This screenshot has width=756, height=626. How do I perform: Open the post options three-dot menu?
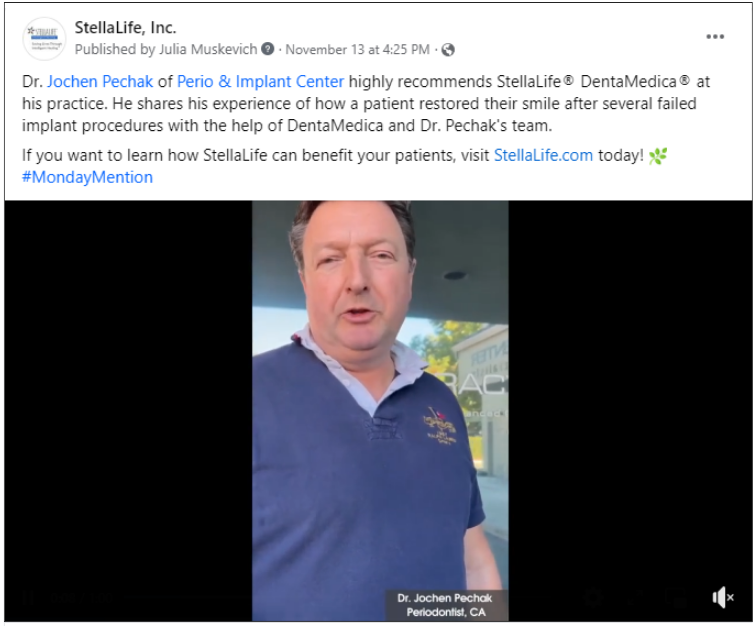pyautogui.click(x=715, y=37)
